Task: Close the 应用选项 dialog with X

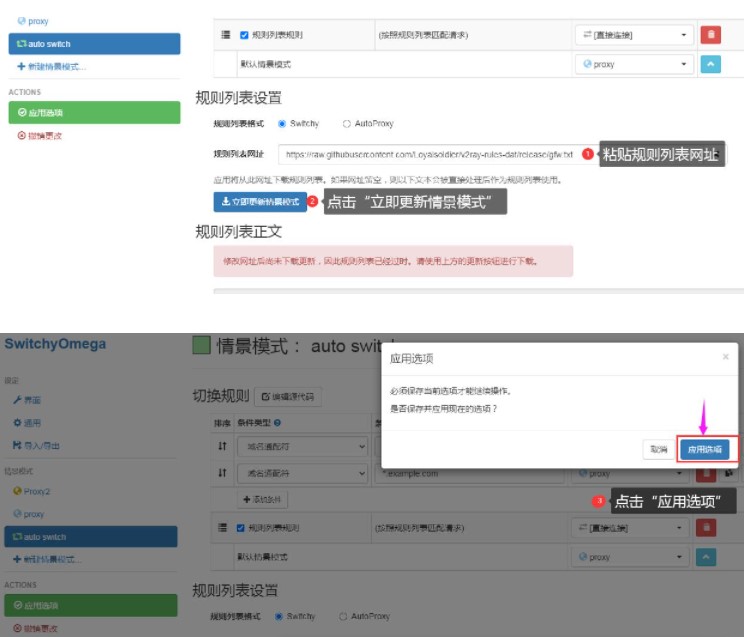Action: (x=726, y=357)
